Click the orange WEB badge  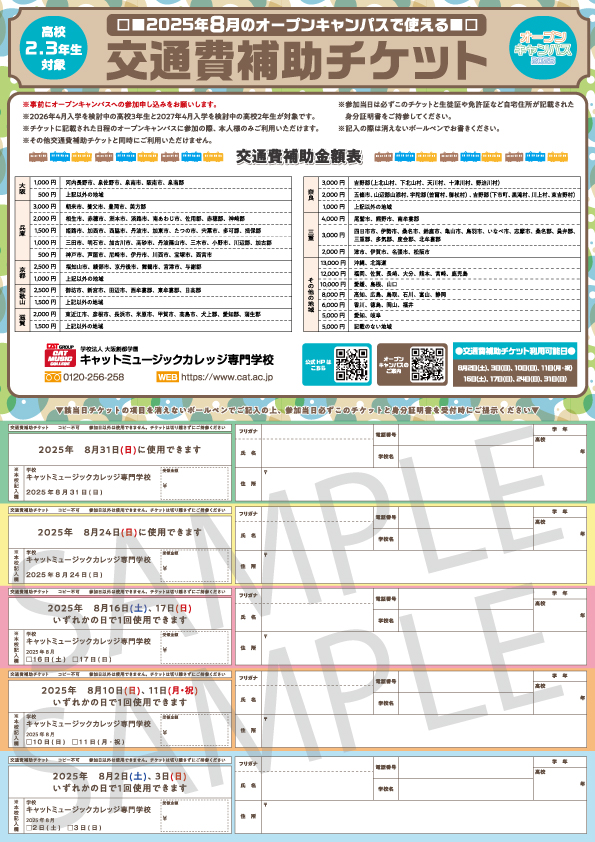(168, 378)
